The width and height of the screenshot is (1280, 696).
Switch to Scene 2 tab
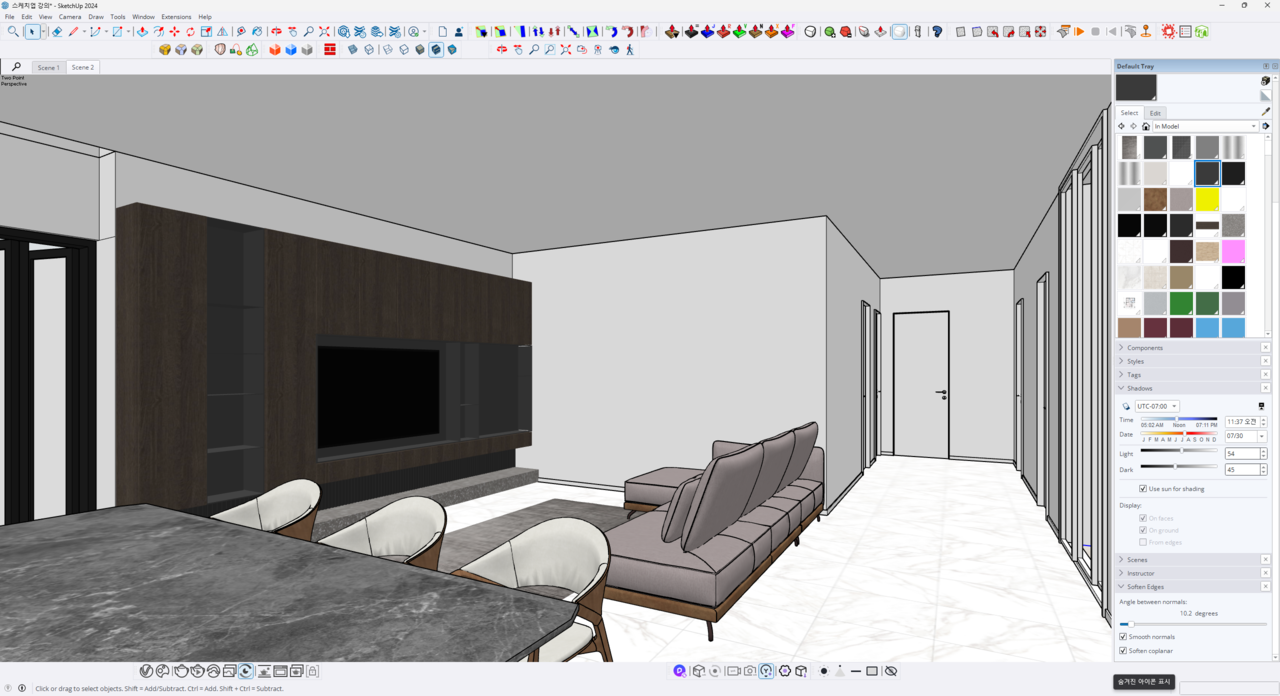tap(83, 67)
